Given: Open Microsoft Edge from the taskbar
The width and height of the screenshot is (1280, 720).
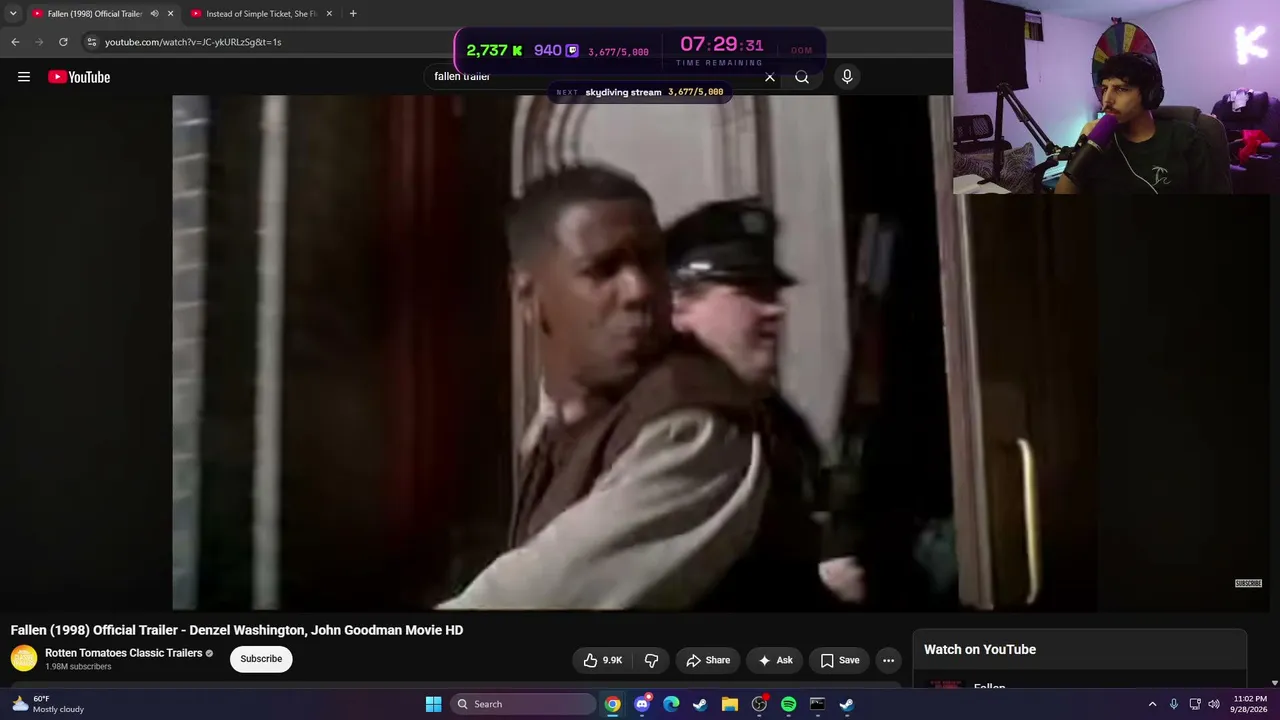Looking at the screenshot, I should point(671,704).
